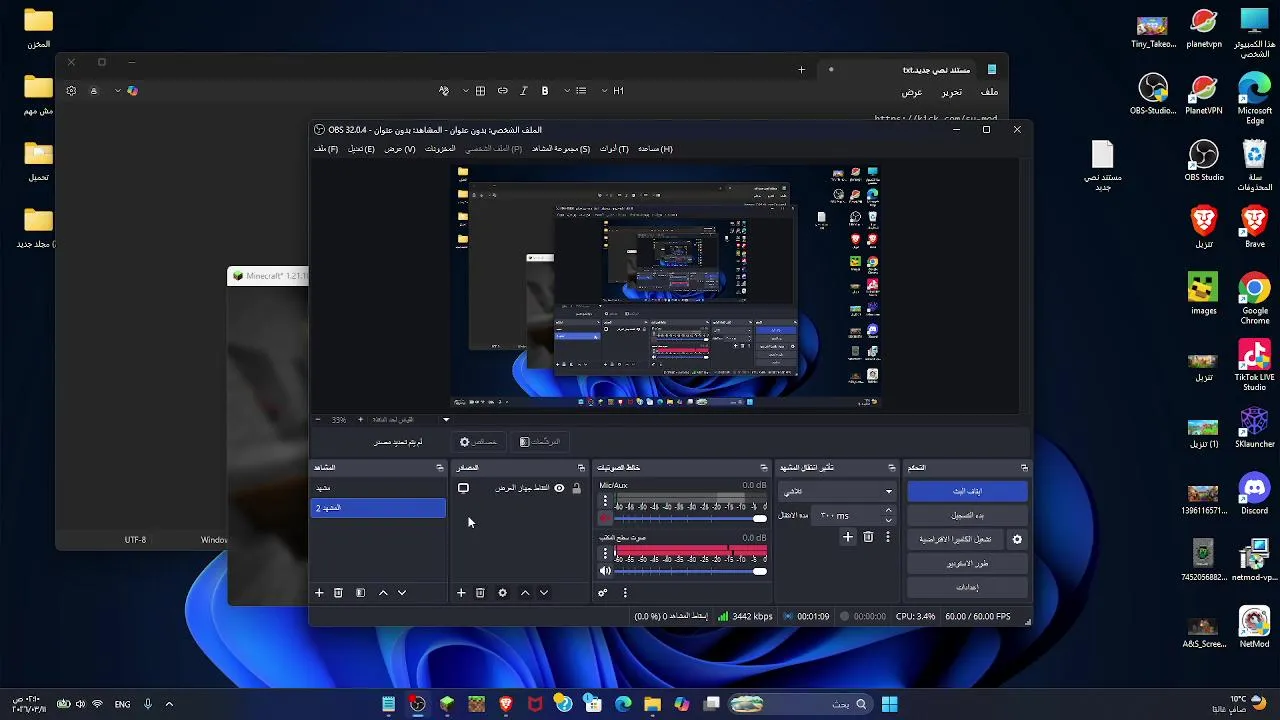Add a new scene with the plus icon
The width and height of the screenshot is (1280, 720).
(319, 593)
